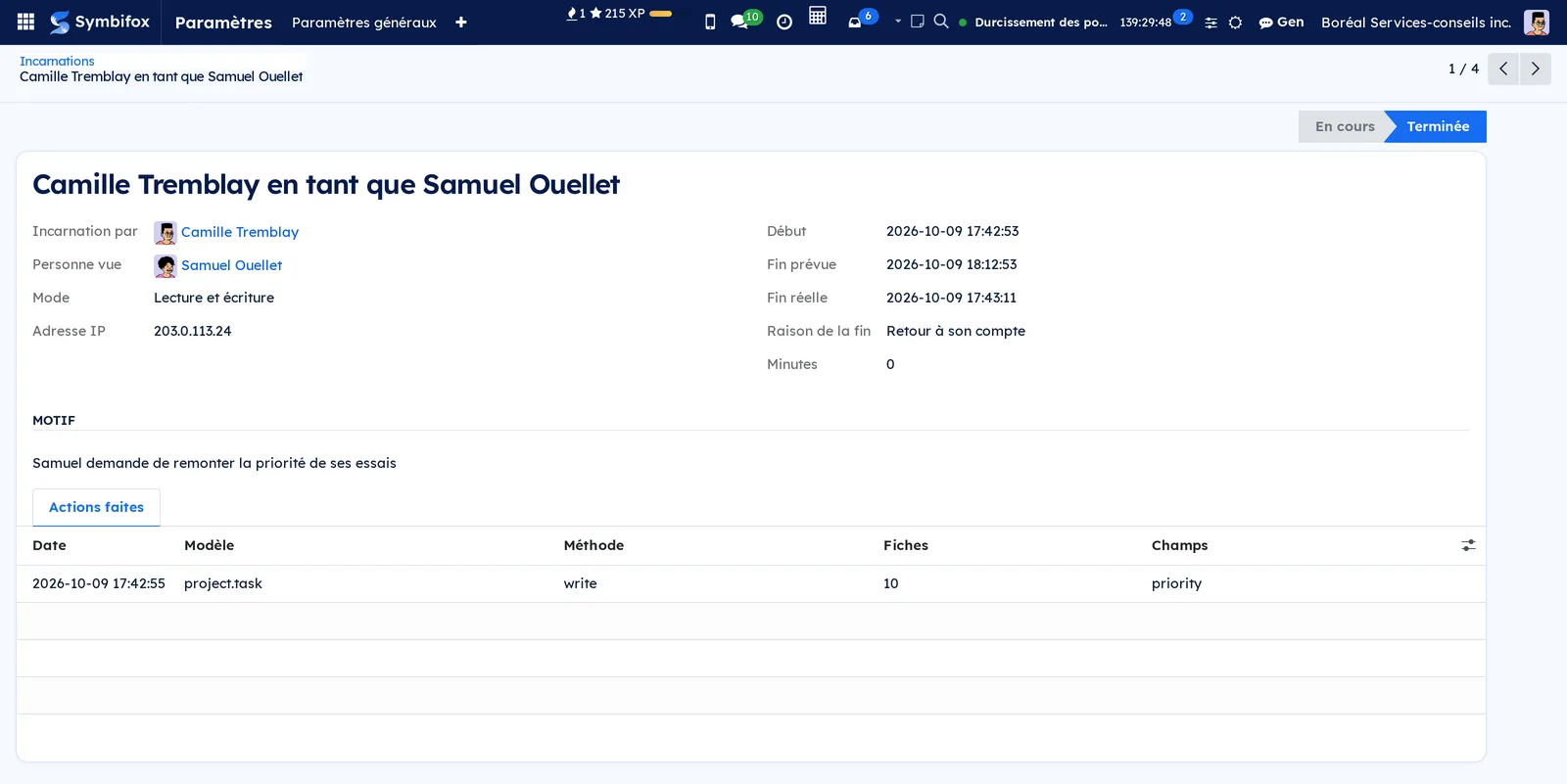The image size is (1567, 784).
Task: Click the 139:29:48 timer counter
Action: pos(1146,23)
